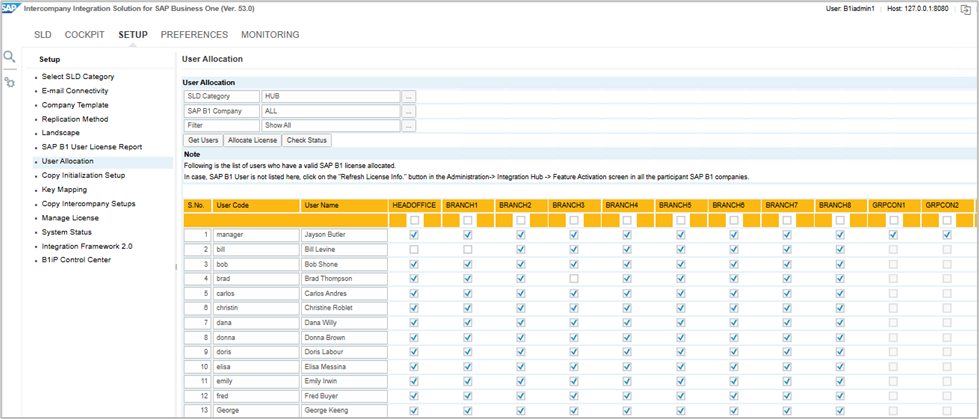Go to the PREFERENCES tab
This screenshot has width=979, height=419.
pyautogui.click(x=194, y=35)
